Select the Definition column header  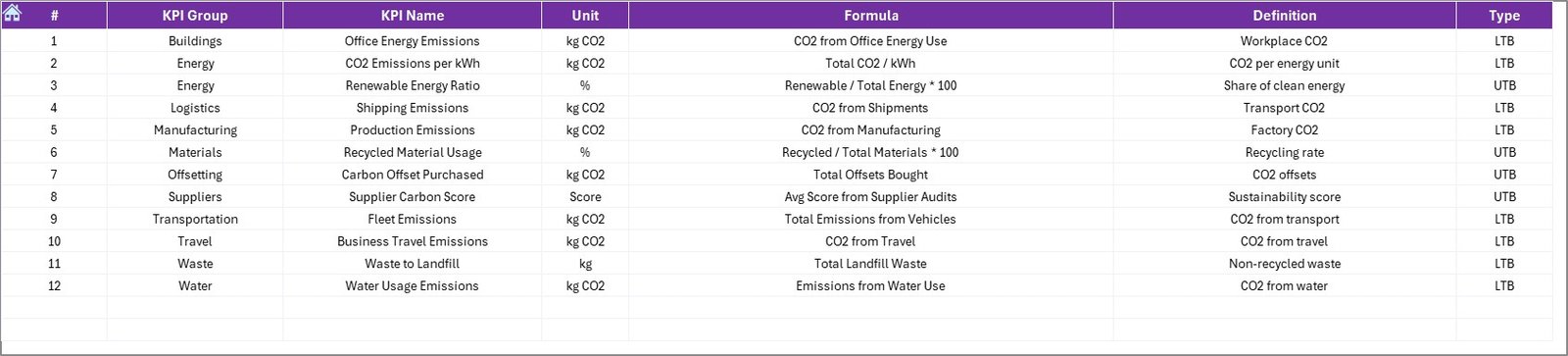tap(1285, 16)
